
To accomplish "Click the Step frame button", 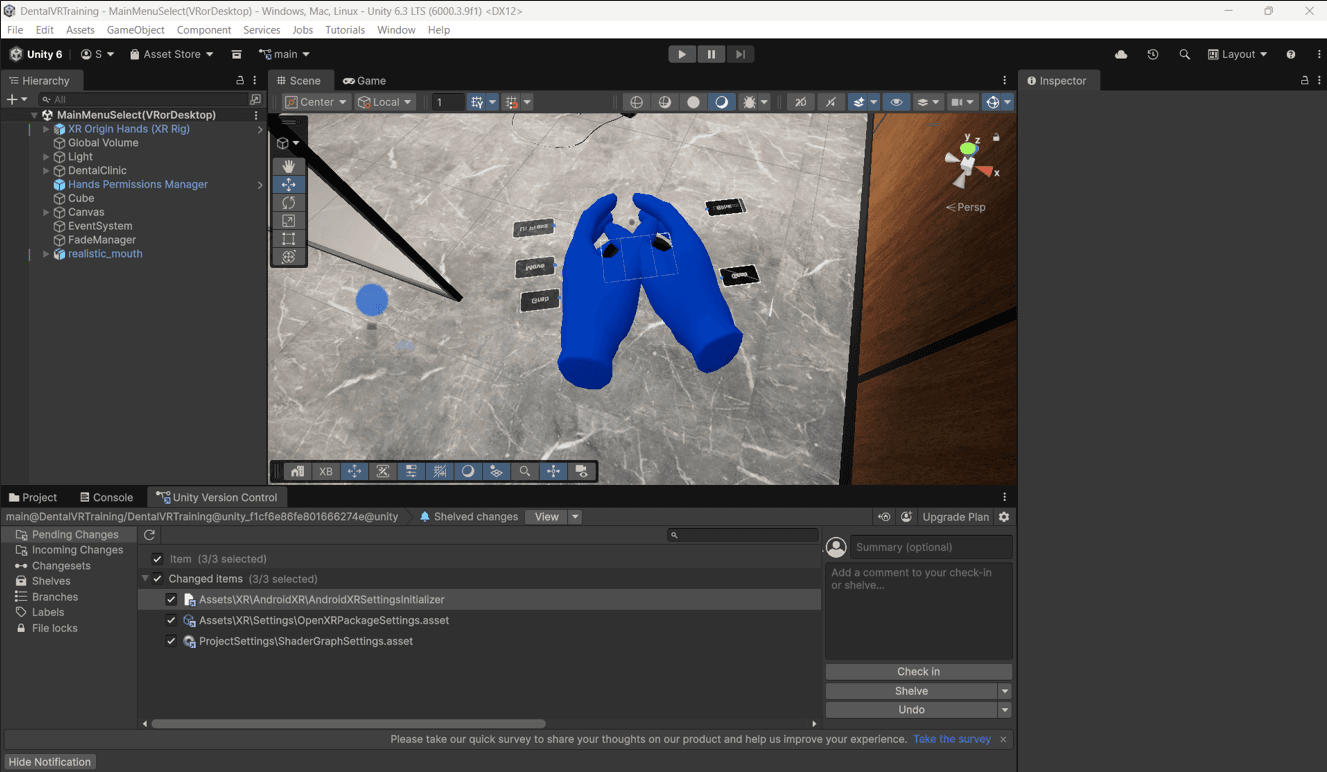I will (x=740, y=54).
